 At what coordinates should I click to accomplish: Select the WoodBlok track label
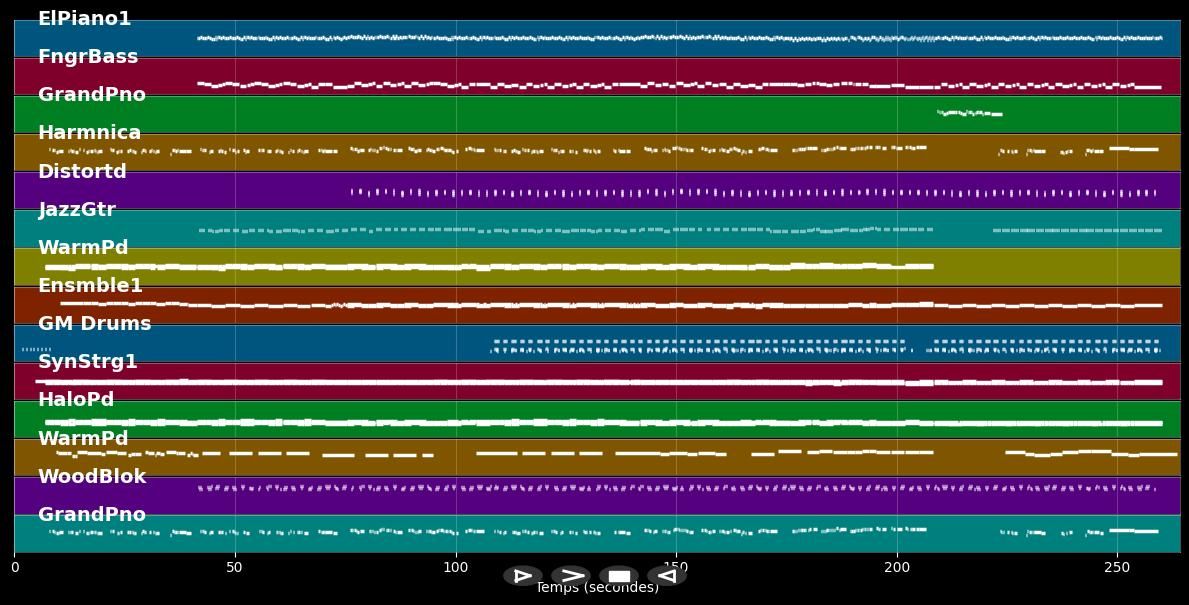point(92,477)
